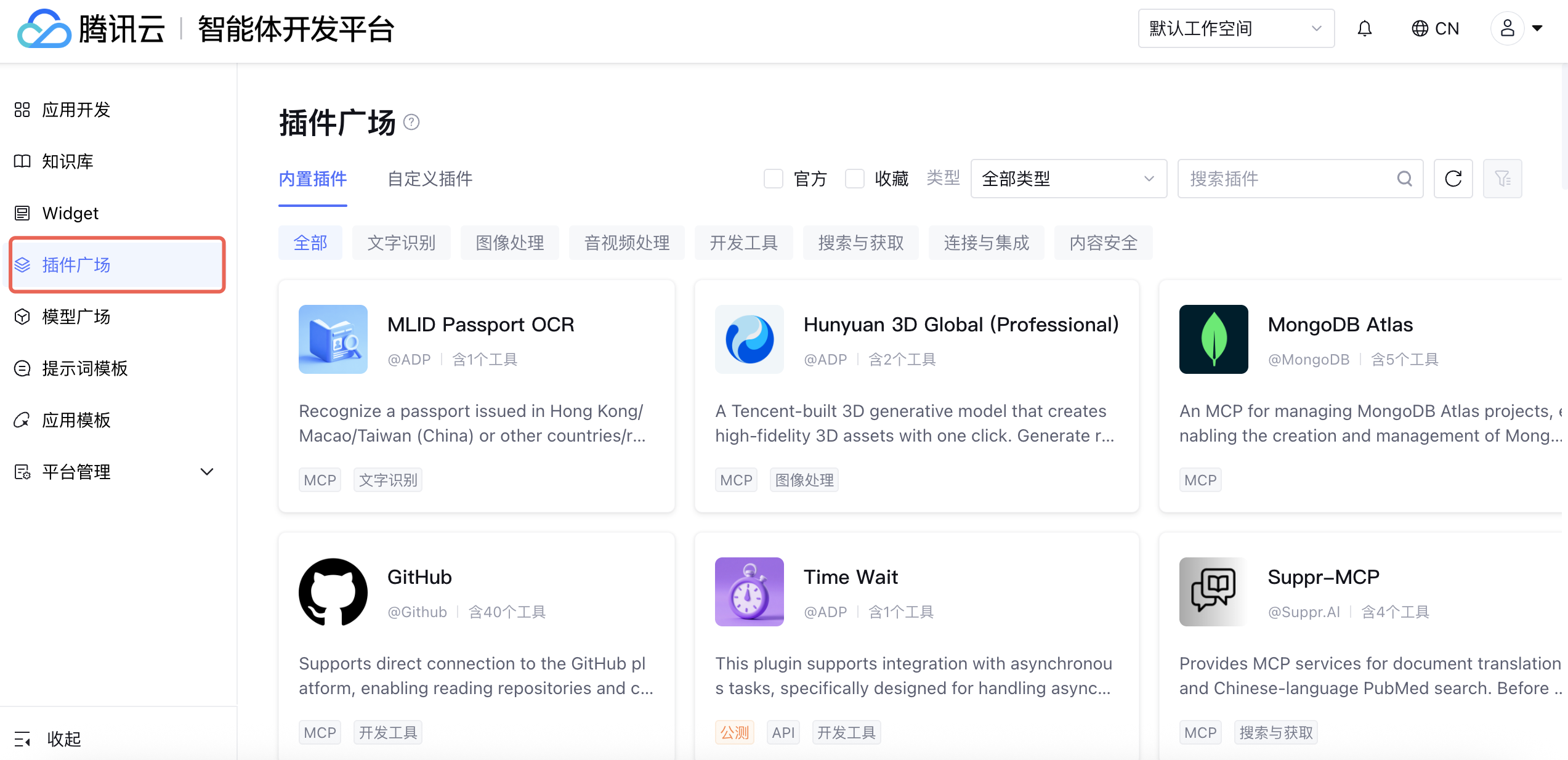Click the help icon next to 插件广场 title

411,123
